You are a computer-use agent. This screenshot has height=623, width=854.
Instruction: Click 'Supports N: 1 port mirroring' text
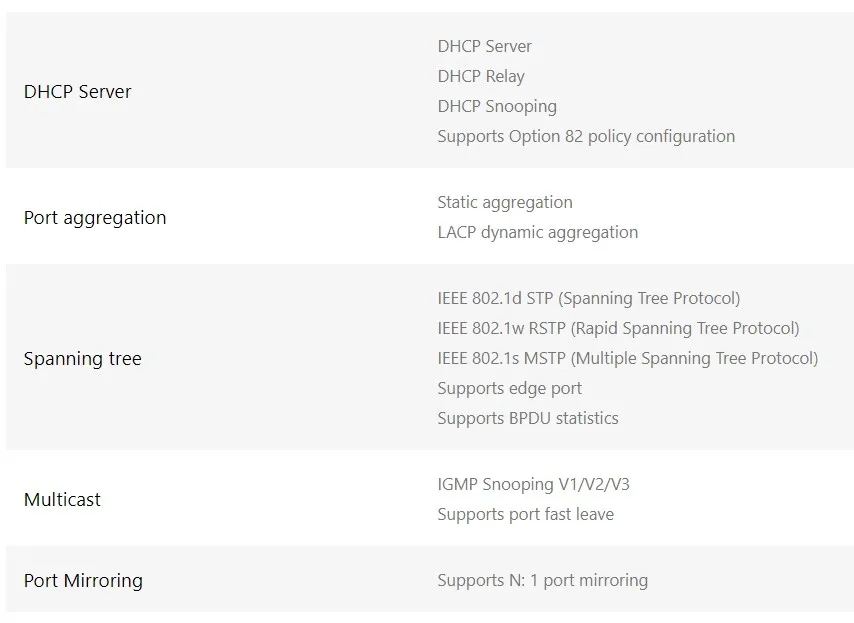tap(542, 580)
